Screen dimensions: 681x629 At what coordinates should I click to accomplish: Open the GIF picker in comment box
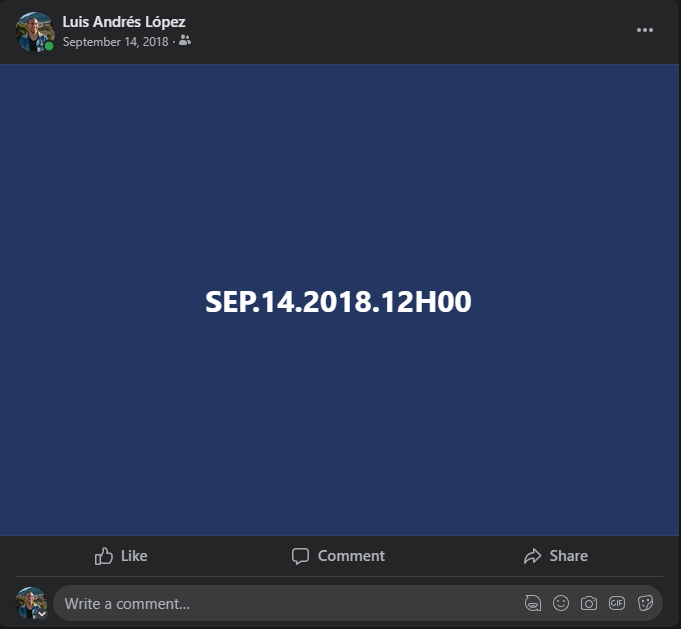(617, 603)
